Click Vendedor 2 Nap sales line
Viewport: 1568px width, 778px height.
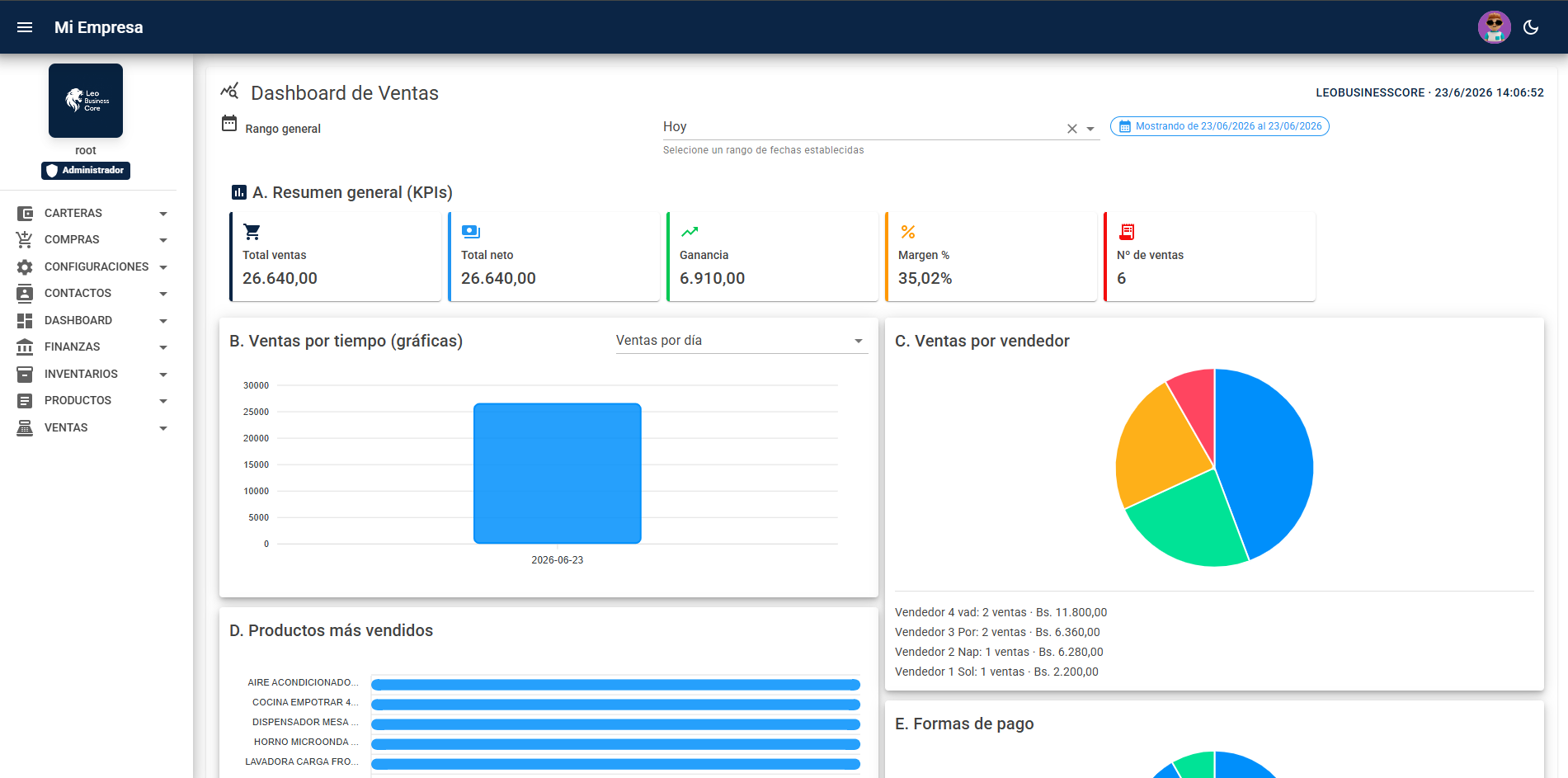(x=999, y=652)
